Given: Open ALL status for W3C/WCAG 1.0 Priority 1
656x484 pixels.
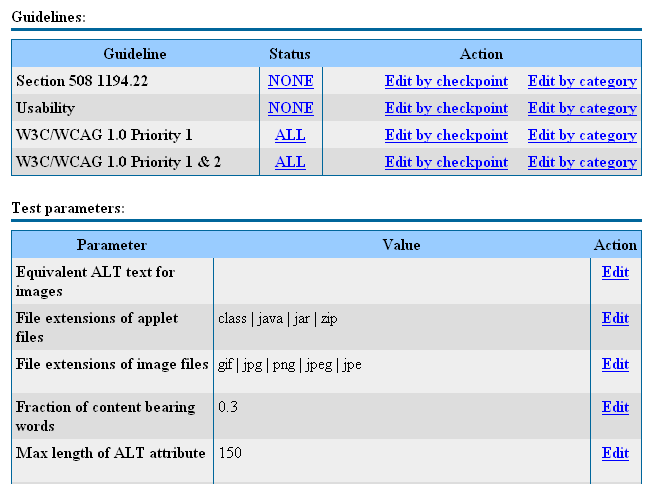Looking at the screenshot, I should coord(290,135).
